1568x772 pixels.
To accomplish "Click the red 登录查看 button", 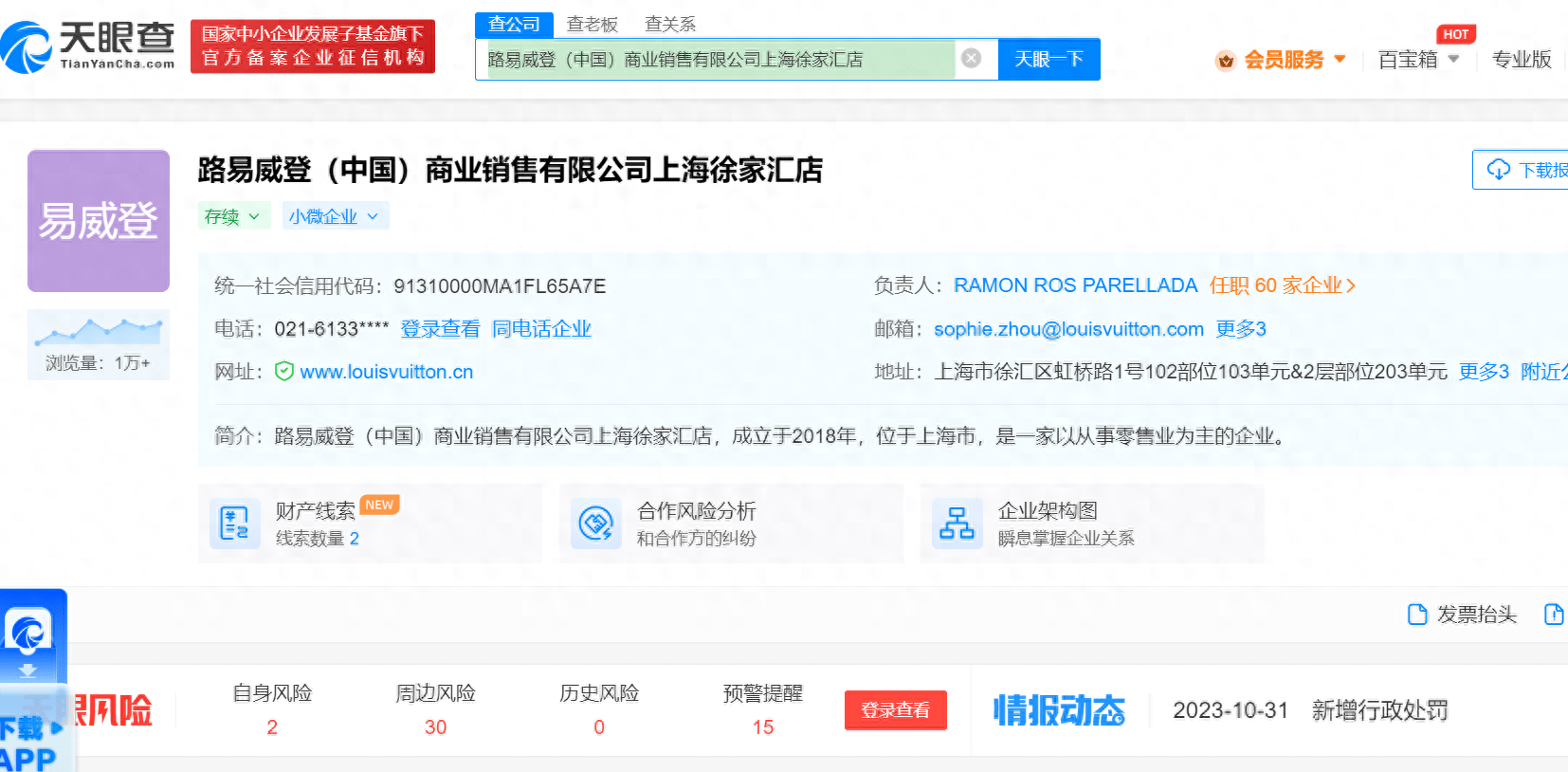I will click(x=896, y=710).
